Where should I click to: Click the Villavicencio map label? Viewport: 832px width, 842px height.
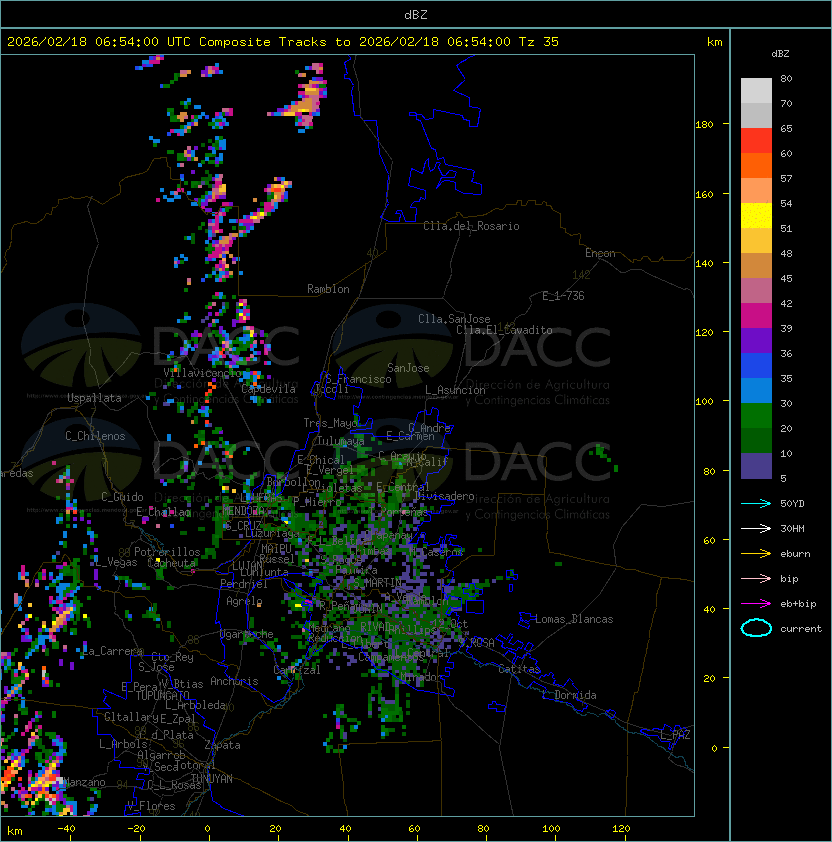(x=202, y=373)
